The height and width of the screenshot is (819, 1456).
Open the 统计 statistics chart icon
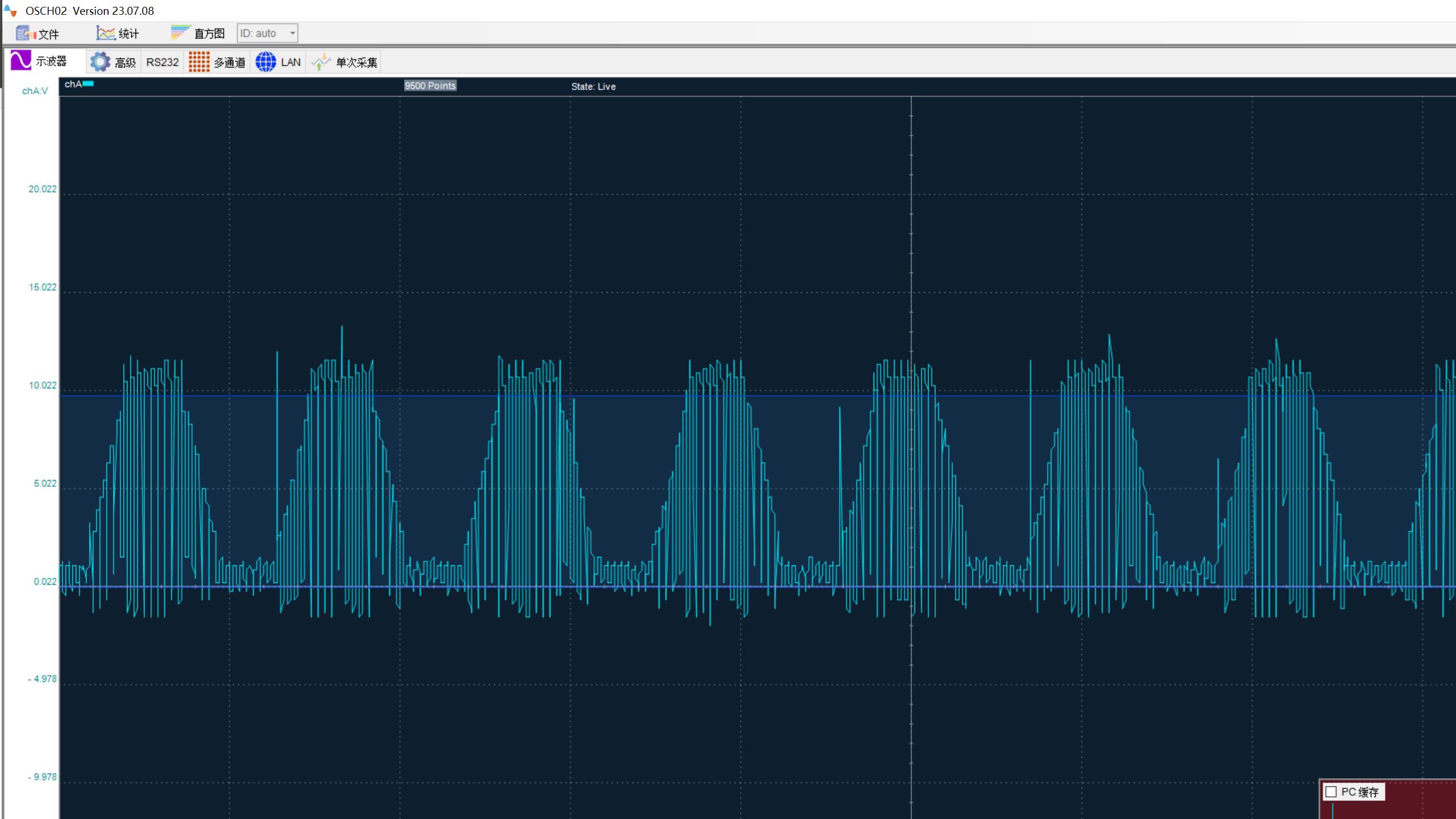(106, 34)
